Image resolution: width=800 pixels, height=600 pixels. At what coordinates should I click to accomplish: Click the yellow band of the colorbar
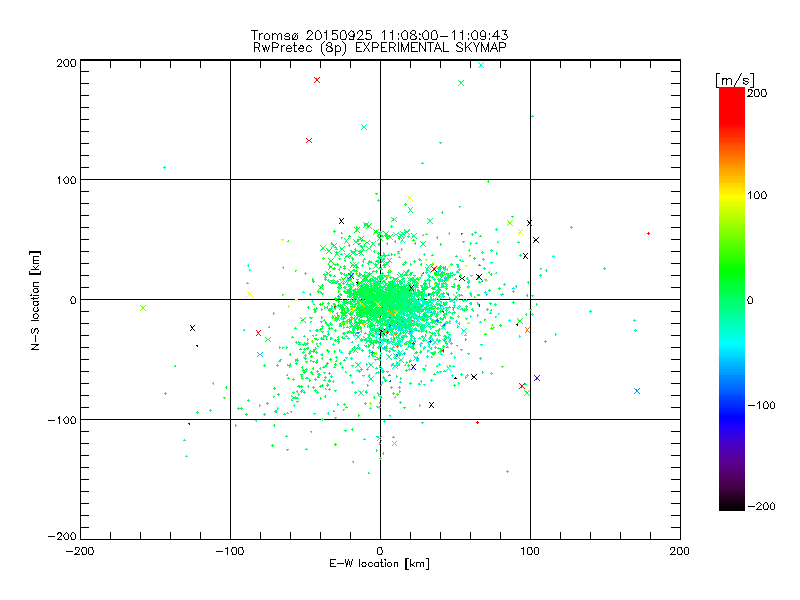[732, 195]
